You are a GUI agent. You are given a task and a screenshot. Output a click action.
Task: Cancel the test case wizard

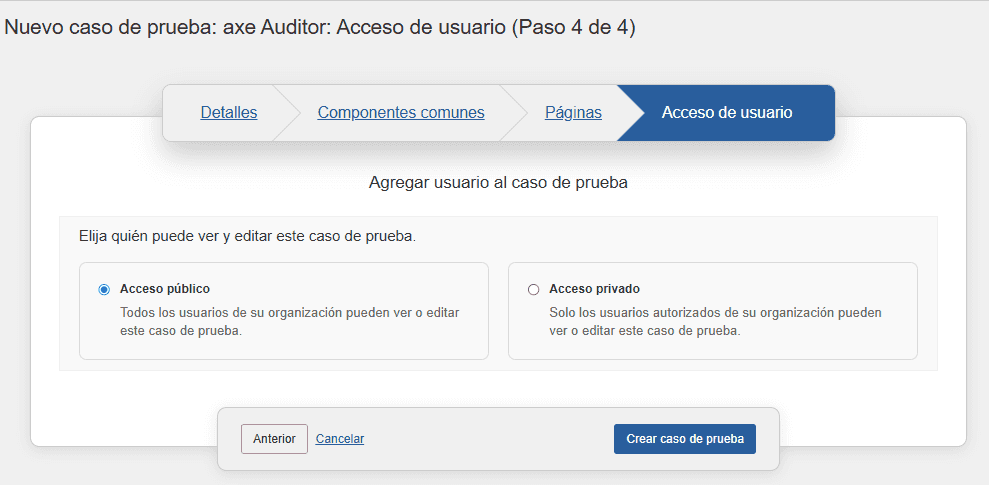tap(340, 439)
